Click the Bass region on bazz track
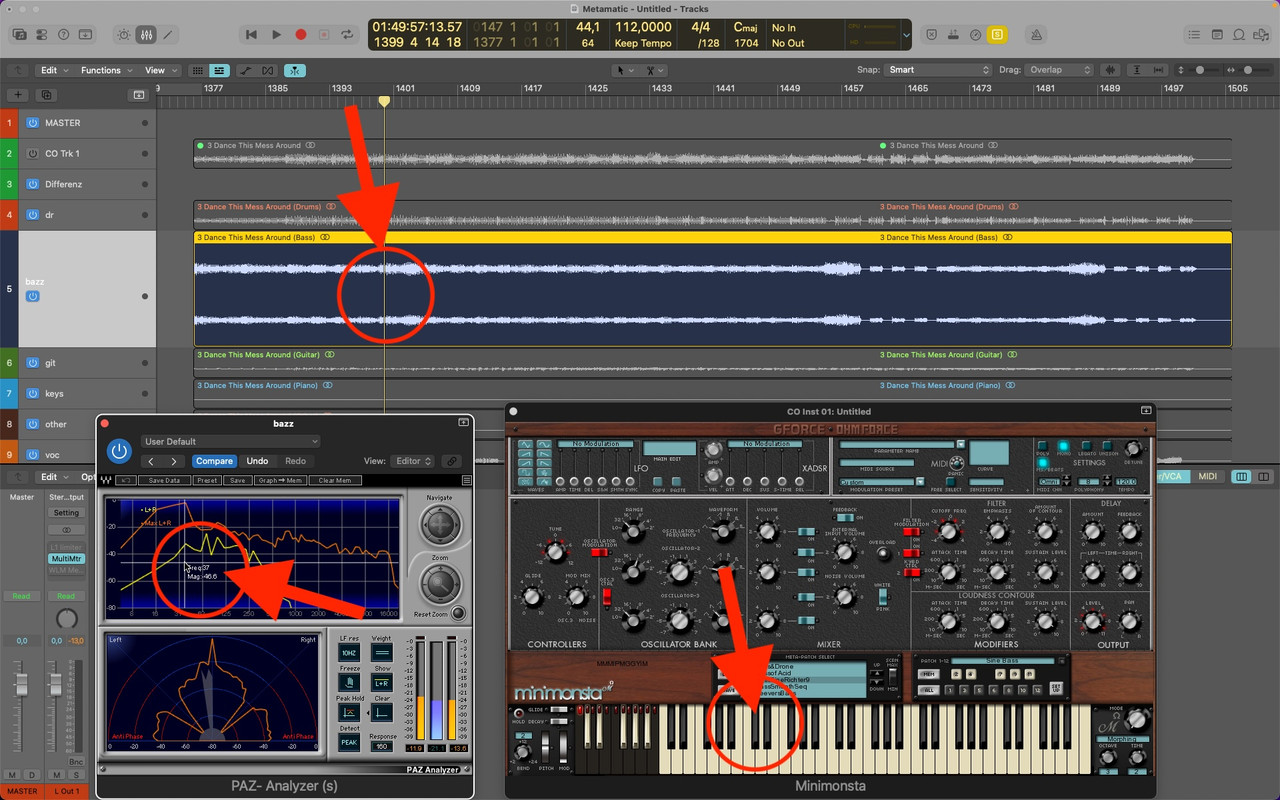1280x800 pixels. pyautogui.click(x=712, y=289)
